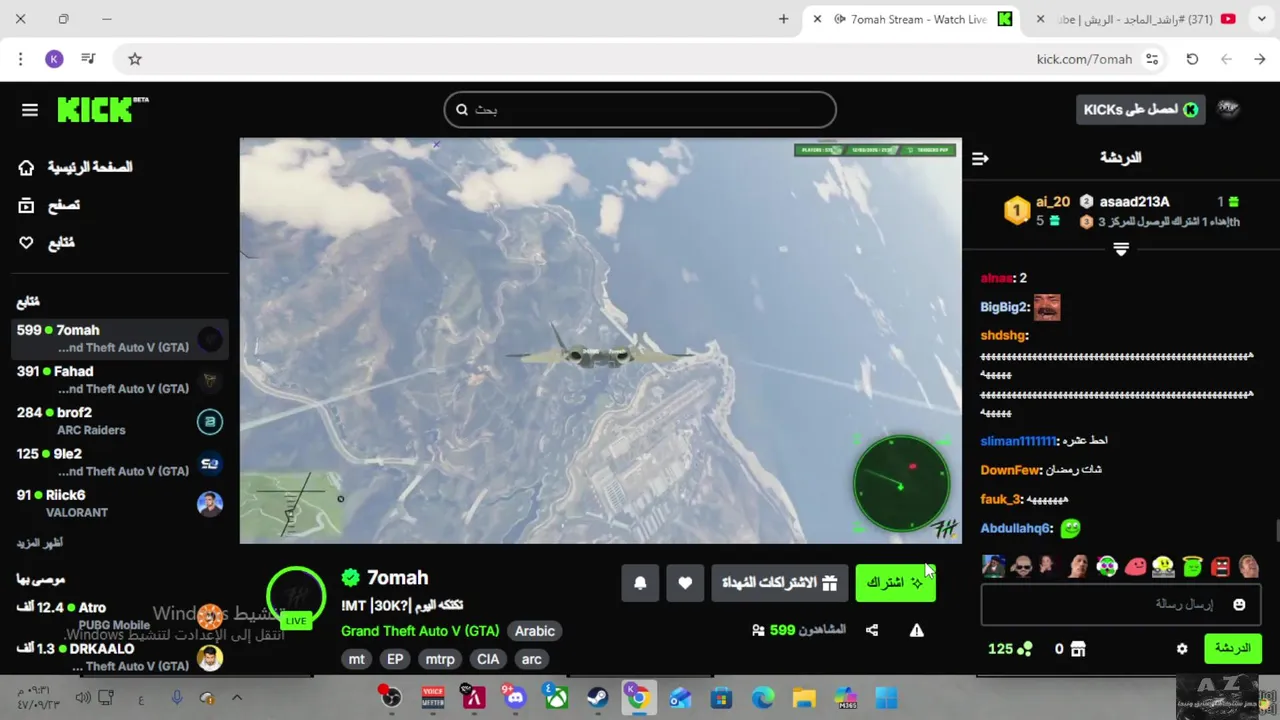
Task: Select the CIA tag
Action: (x=488, y=659)
